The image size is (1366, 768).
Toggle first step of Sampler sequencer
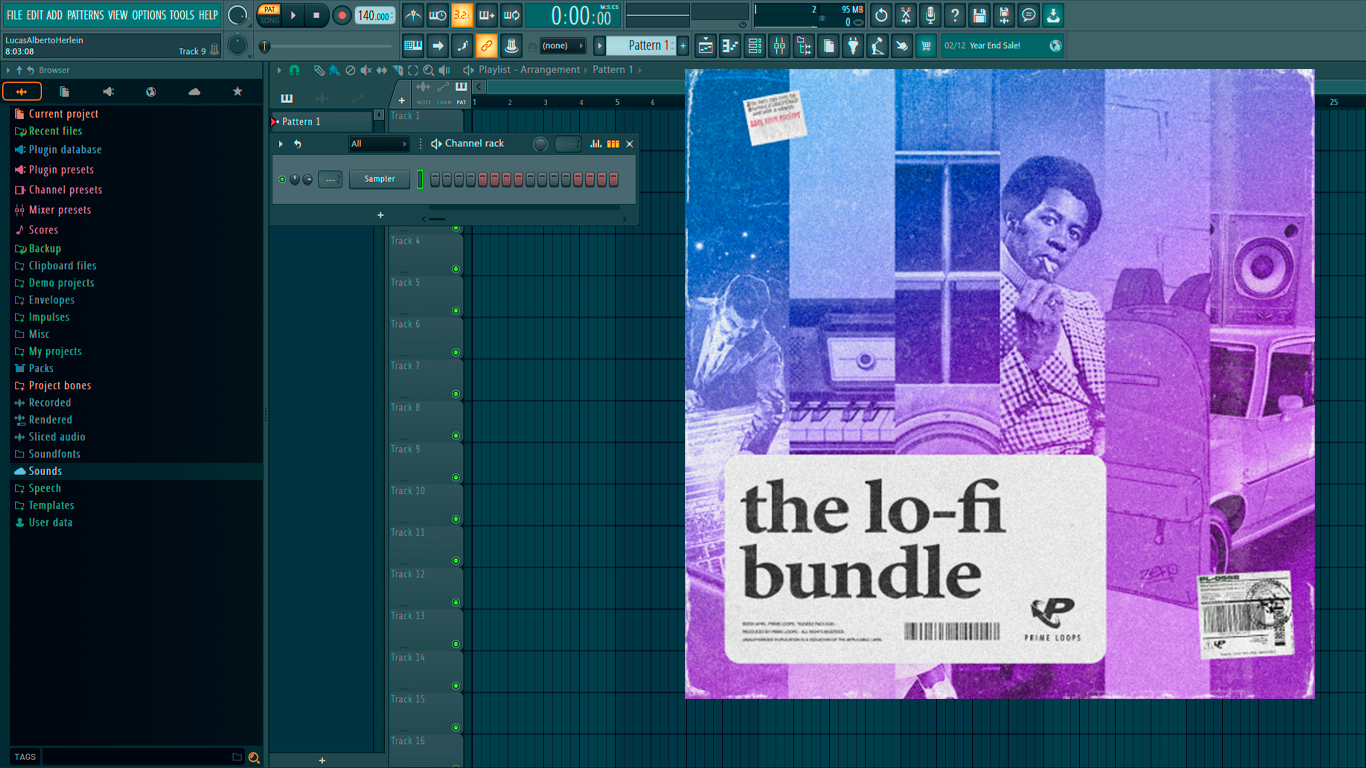tap(434, 179)
